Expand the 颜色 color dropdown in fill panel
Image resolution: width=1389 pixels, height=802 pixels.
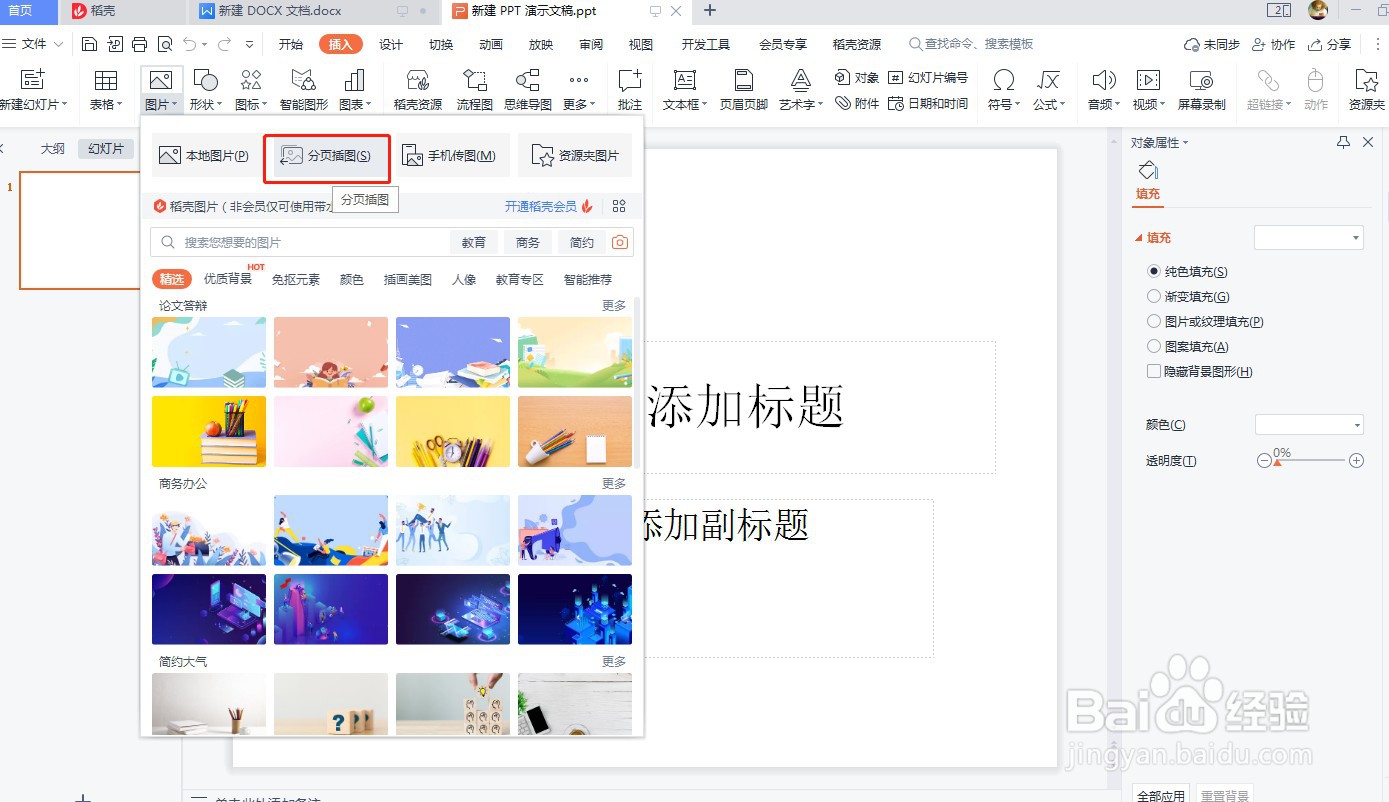pos(1309,424)
